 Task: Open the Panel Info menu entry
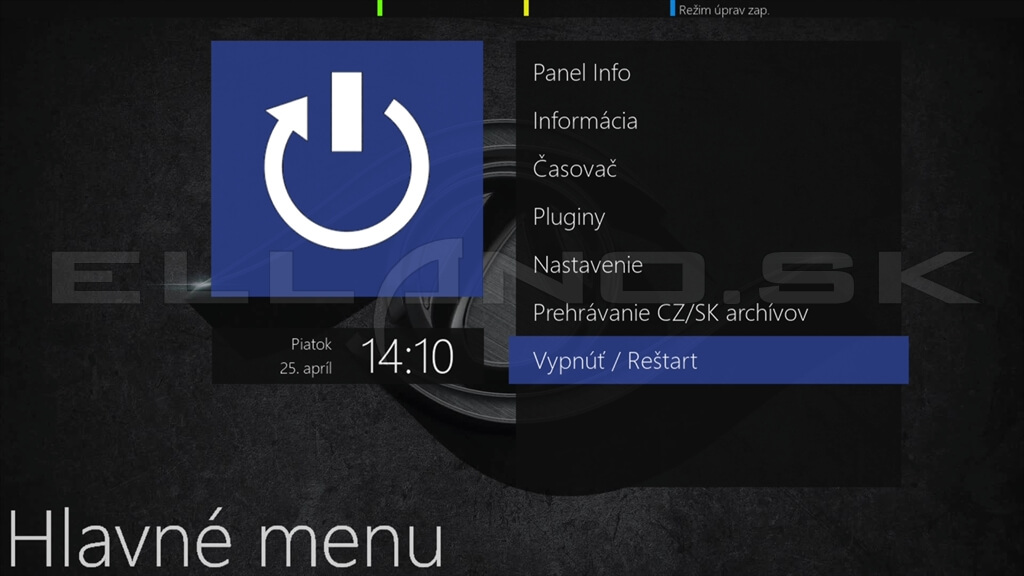pos(709,72)
